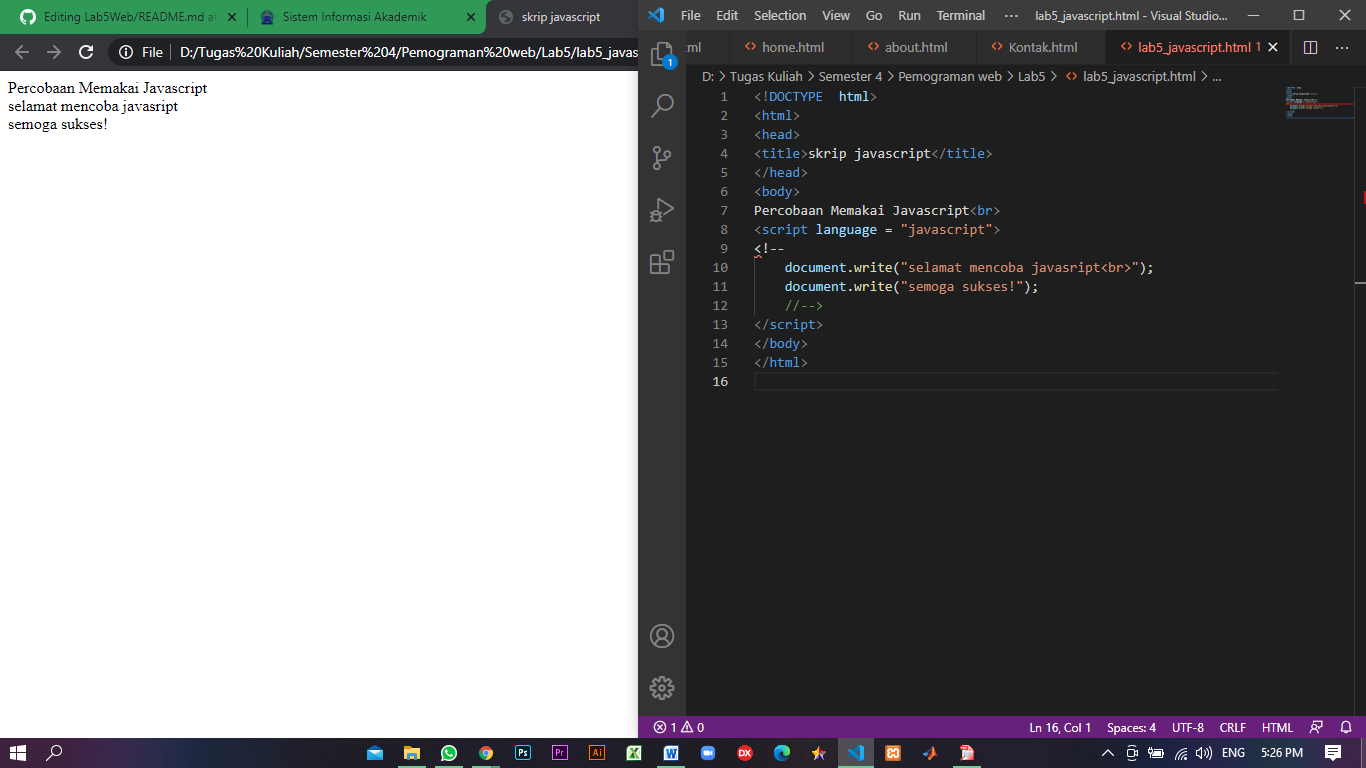Open the editor tab overflow menu
Image resolution: width=1366 pixels, height=768 pixels.
1343,47
